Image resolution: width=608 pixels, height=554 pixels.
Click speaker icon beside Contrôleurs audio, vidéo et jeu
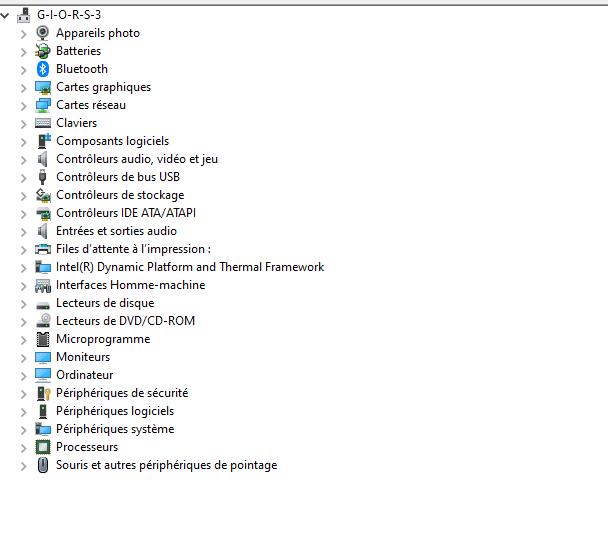42,159
